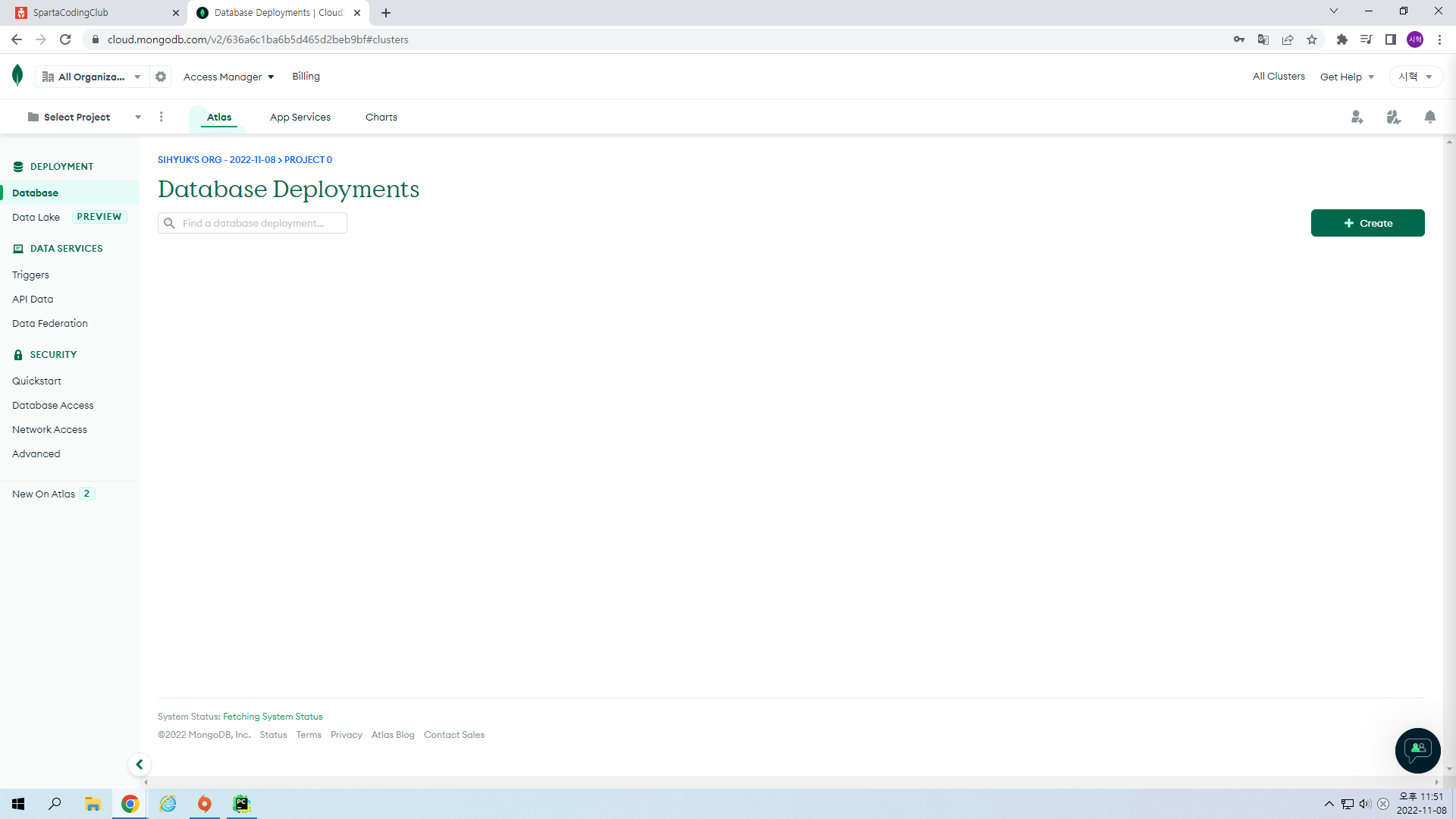1456x819 pixels.
Task: Click the share page icon
Action: 1288,39
